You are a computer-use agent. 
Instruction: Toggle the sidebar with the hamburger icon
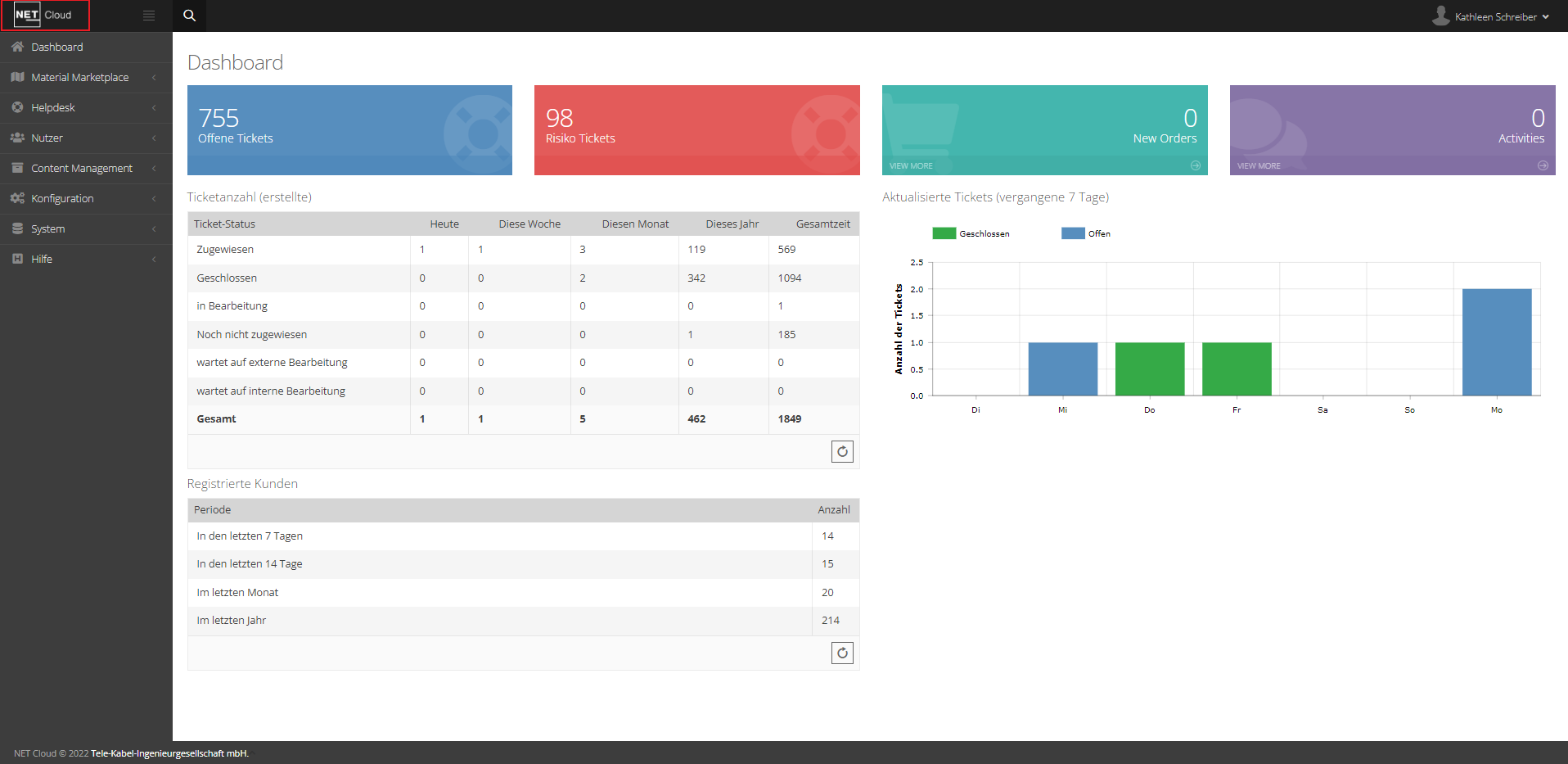click(x=148, y=15)
